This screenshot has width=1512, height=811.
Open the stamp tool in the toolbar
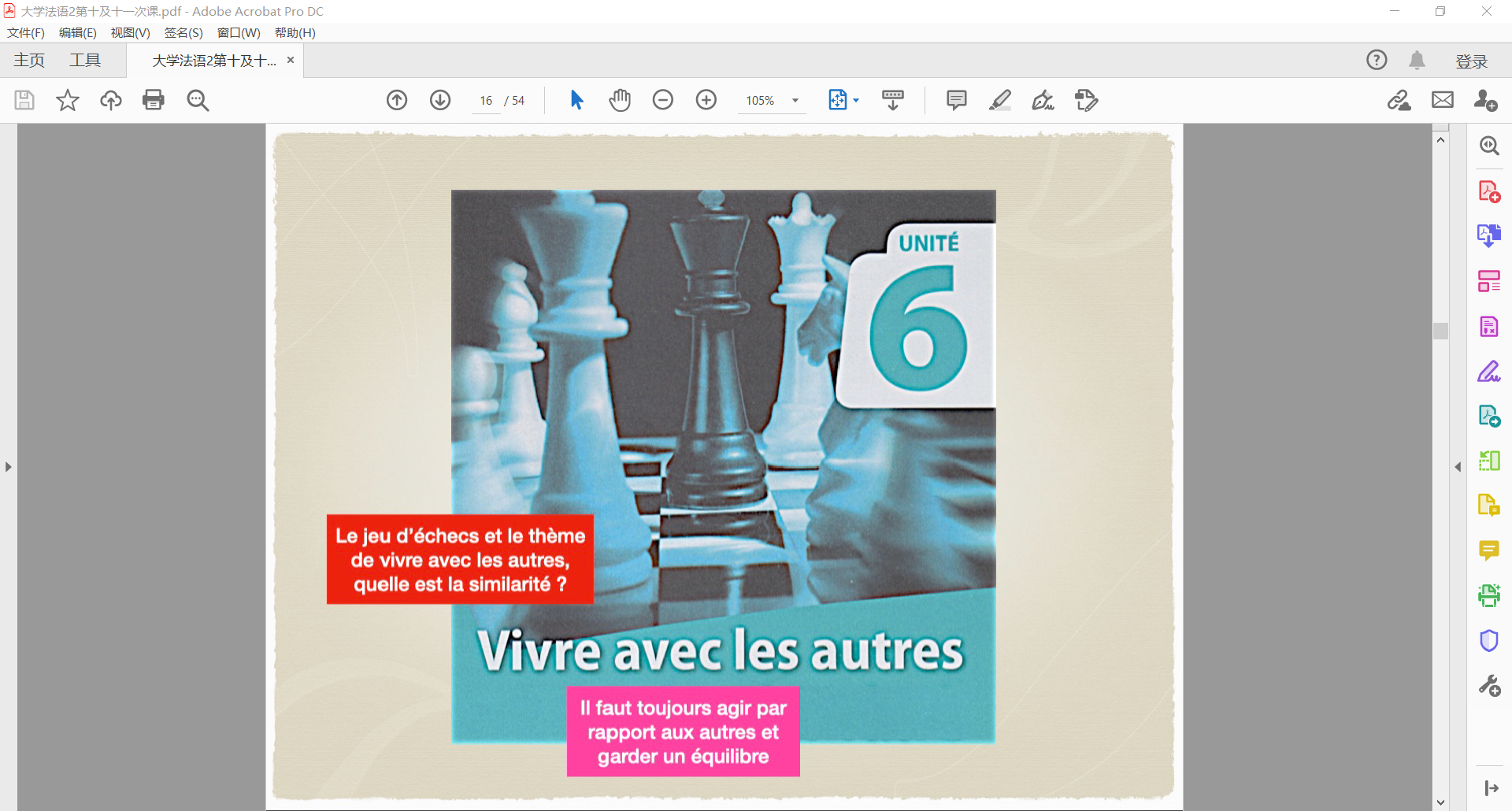pyautogui.click(x=1087, y=100)
